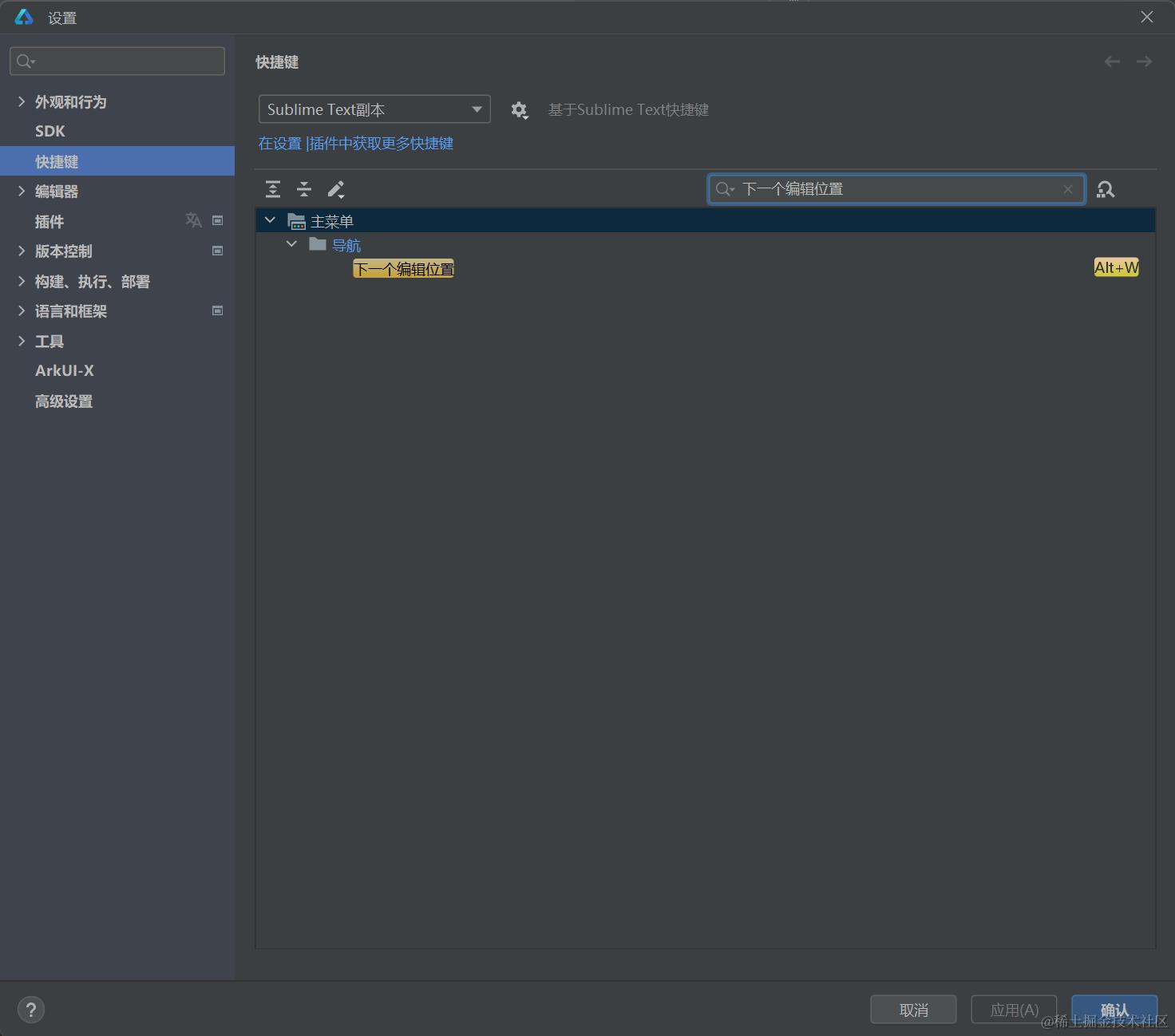
Task: Click find actions by shortcut icon
Action: click(1106, 189)
